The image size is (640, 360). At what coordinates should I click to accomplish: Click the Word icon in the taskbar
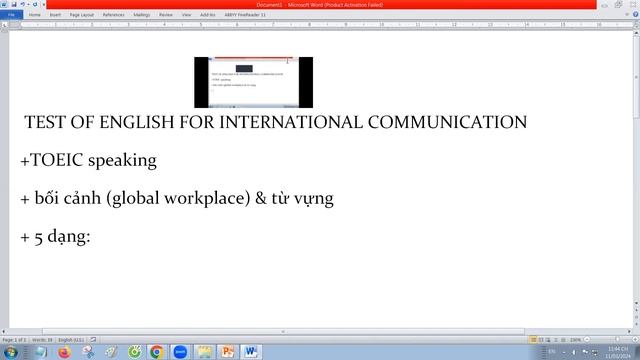coord(251,352)
